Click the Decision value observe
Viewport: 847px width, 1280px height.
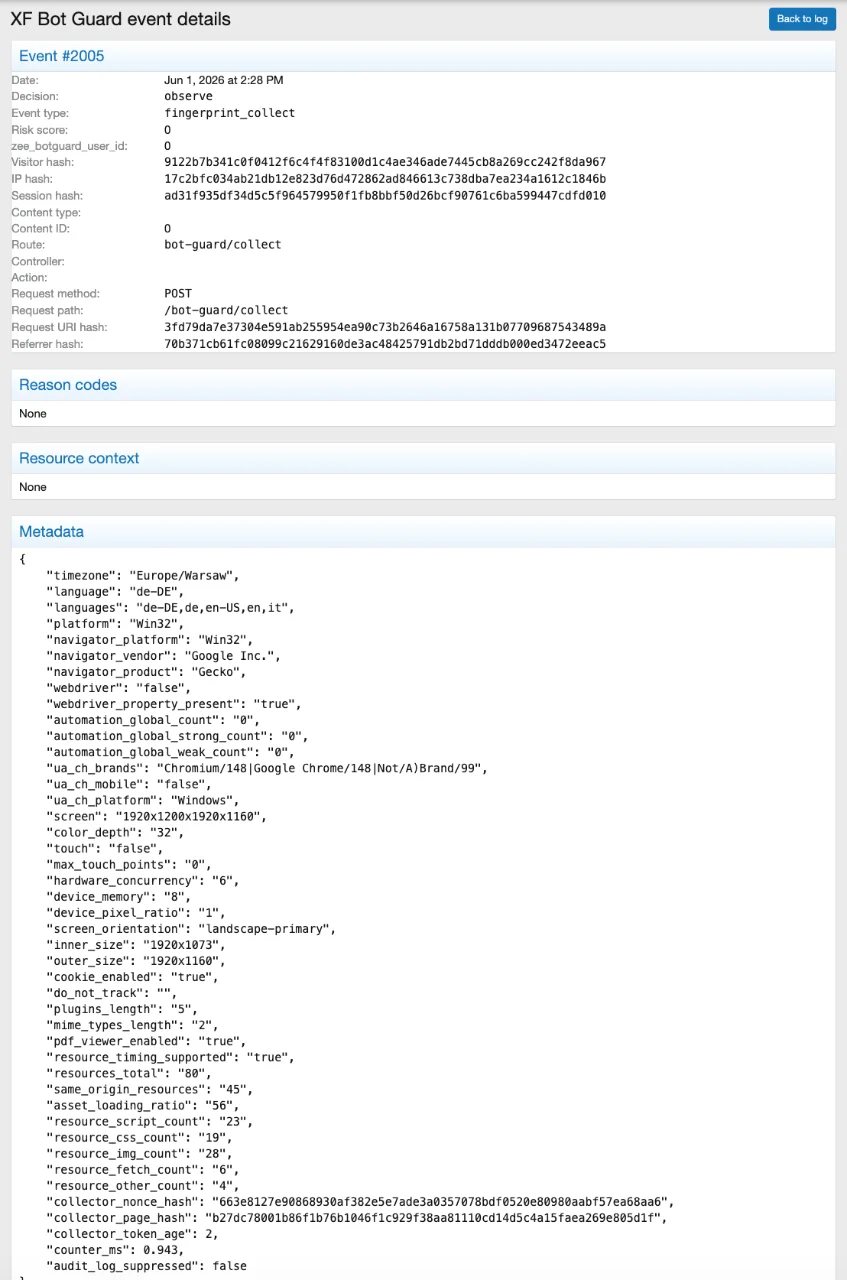(x=188, y=96)
